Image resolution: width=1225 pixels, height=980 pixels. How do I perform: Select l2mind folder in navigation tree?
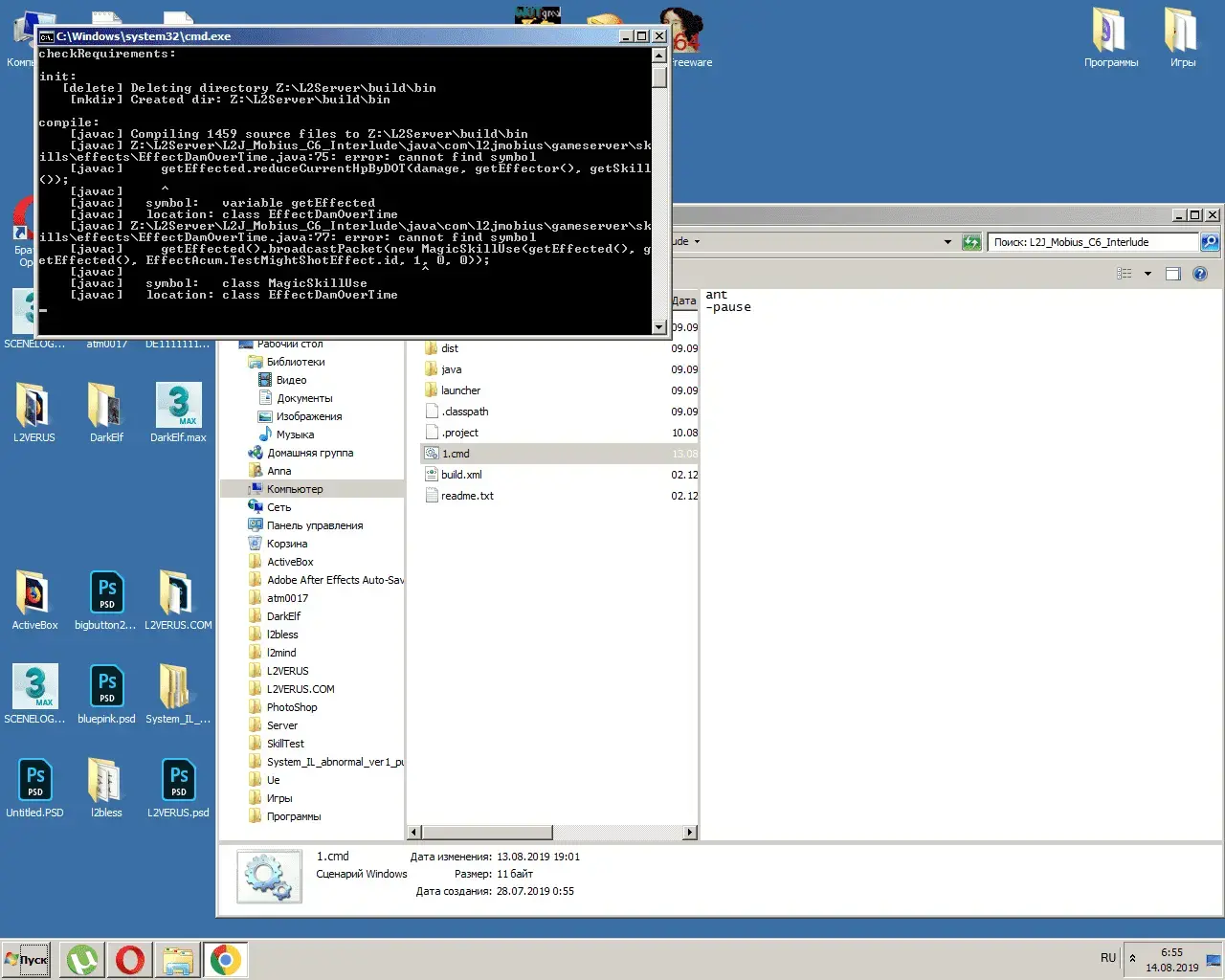(281, 653)
